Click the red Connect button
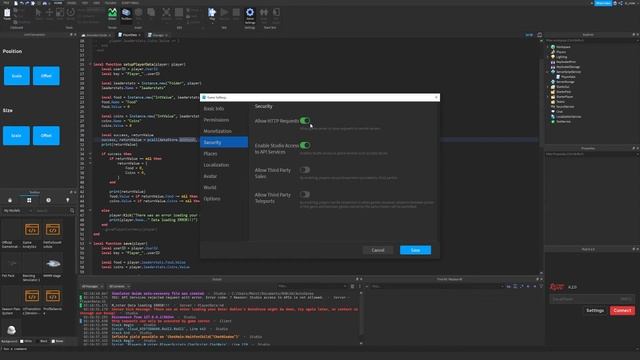This screenshot has width=640, height=360. [x=622, y=311]
